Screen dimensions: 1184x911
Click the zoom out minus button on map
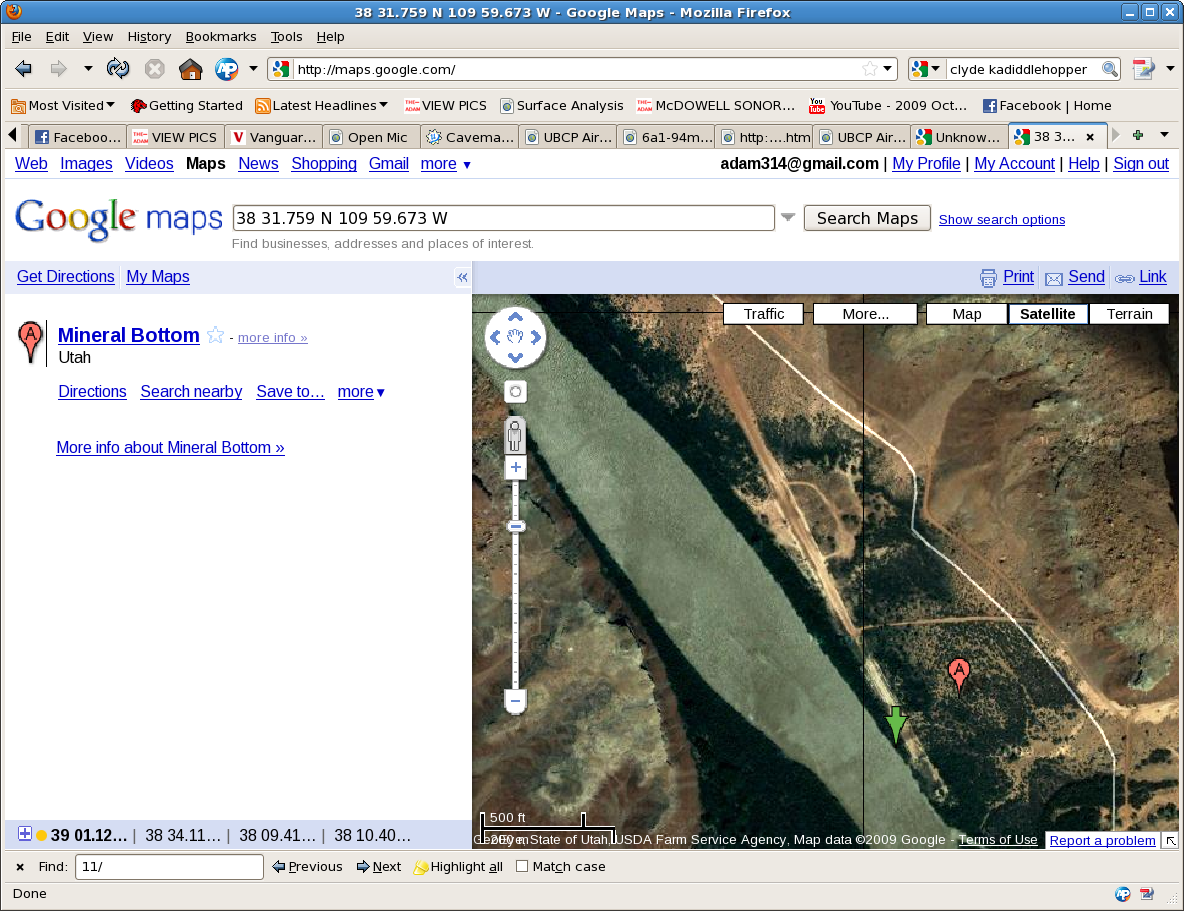click(516, 701)
